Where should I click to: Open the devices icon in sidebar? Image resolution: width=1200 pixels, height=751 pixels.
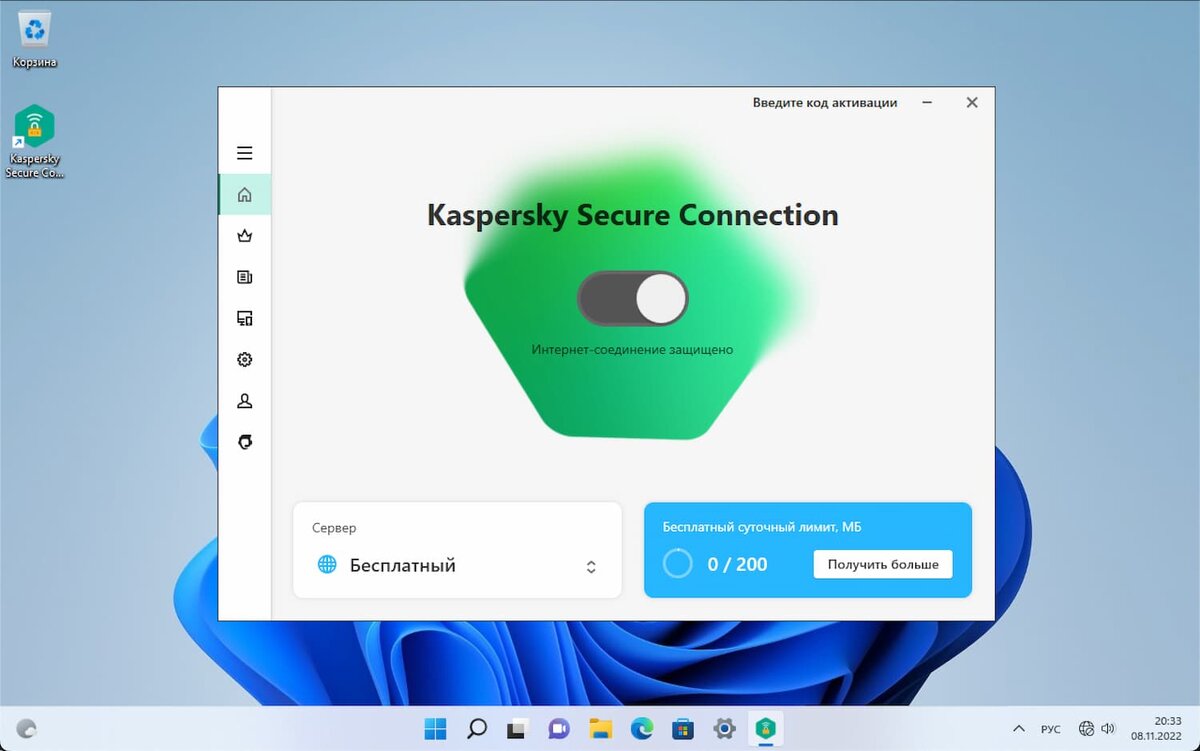[244, 318]
